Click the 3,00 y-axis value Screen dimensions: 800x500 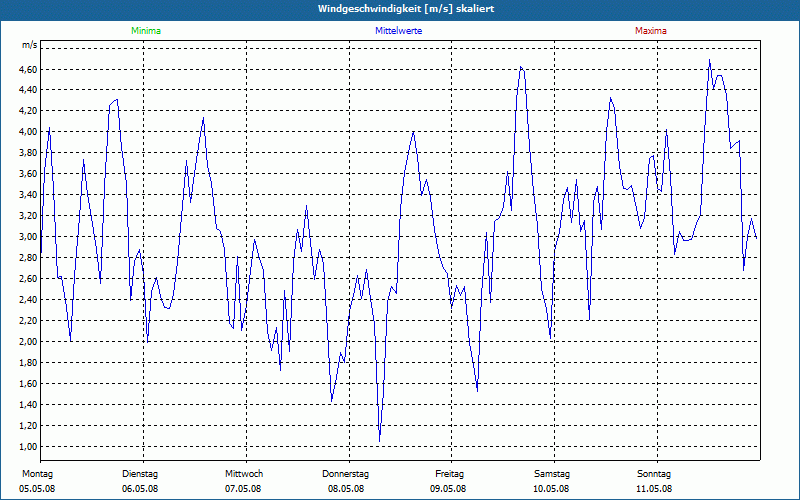[30, 237]
